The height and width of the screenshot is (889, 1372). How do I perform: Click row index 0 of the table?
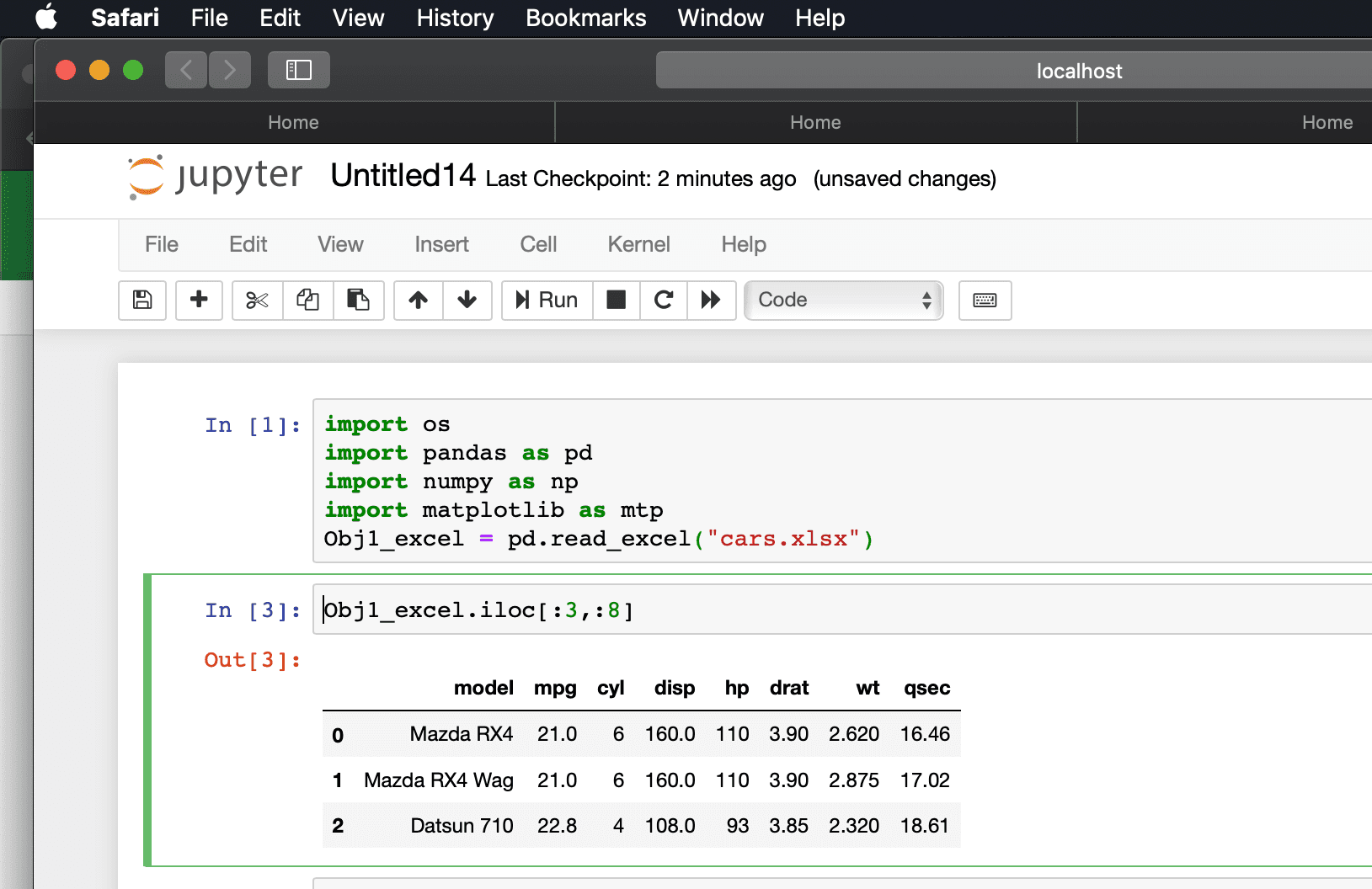(x=338, y=735)
